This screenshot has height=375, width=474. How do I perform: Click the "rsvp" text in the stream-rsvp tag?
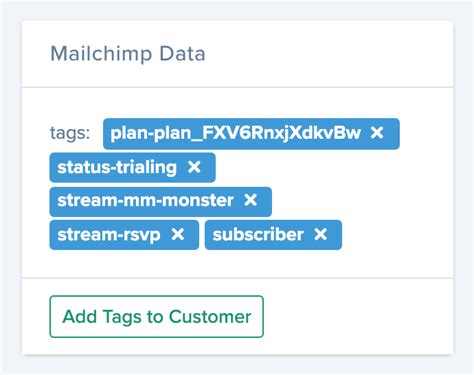coord(140,235)
